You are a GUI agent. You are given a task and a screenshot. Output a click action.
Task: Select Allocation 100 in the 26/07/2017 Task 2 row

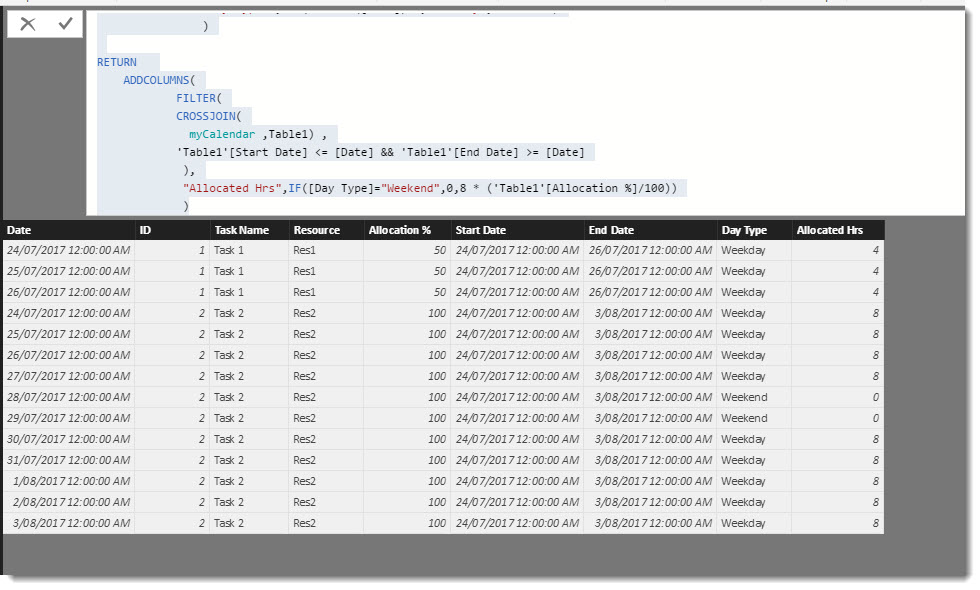406,355
